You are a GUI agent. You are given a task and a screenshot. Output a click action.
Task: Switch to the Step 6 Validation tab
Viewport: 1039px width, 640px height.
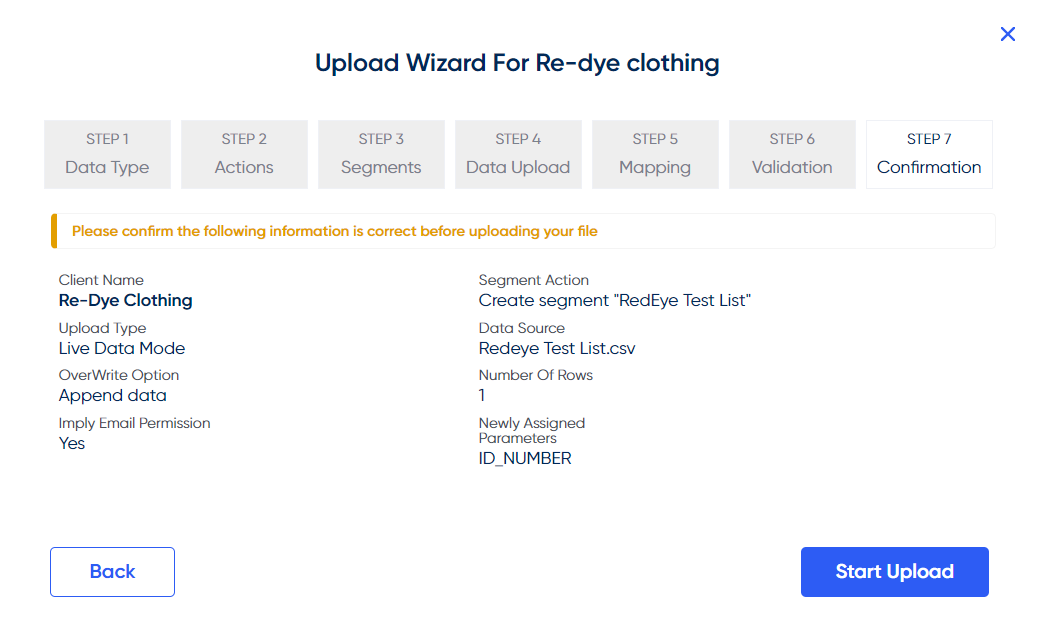pyautogui.click(x=792, y=154)
